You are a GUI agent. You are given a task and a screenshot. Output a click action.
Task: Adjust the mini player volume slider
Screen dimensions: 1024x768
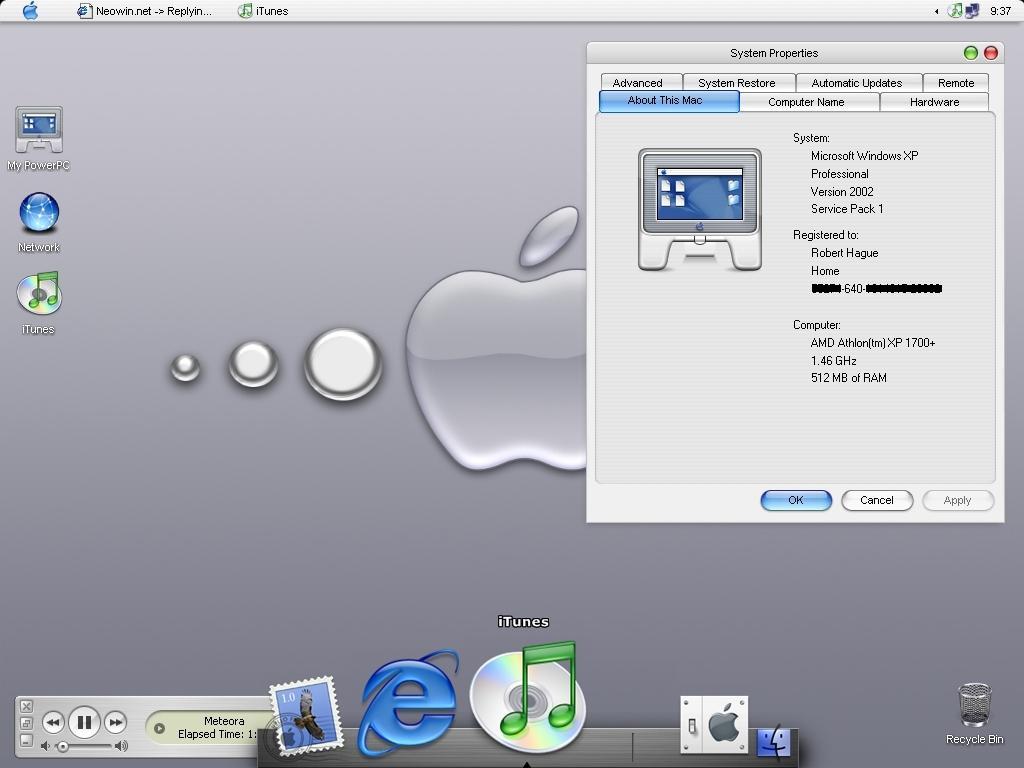63,746
